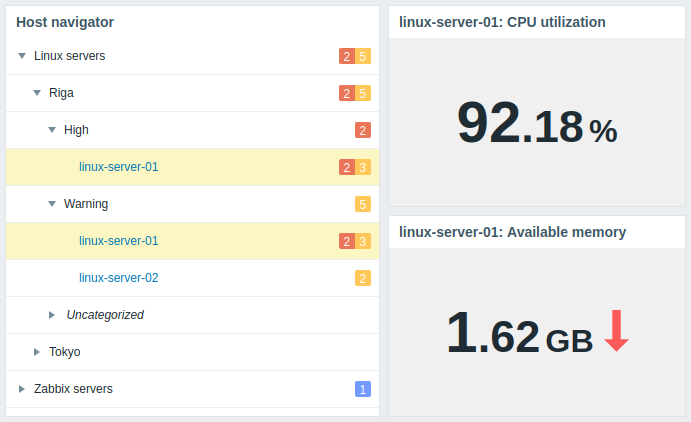
Task: Click the orange 5 badge on Warning row
Action: click(x=363, y=204)
